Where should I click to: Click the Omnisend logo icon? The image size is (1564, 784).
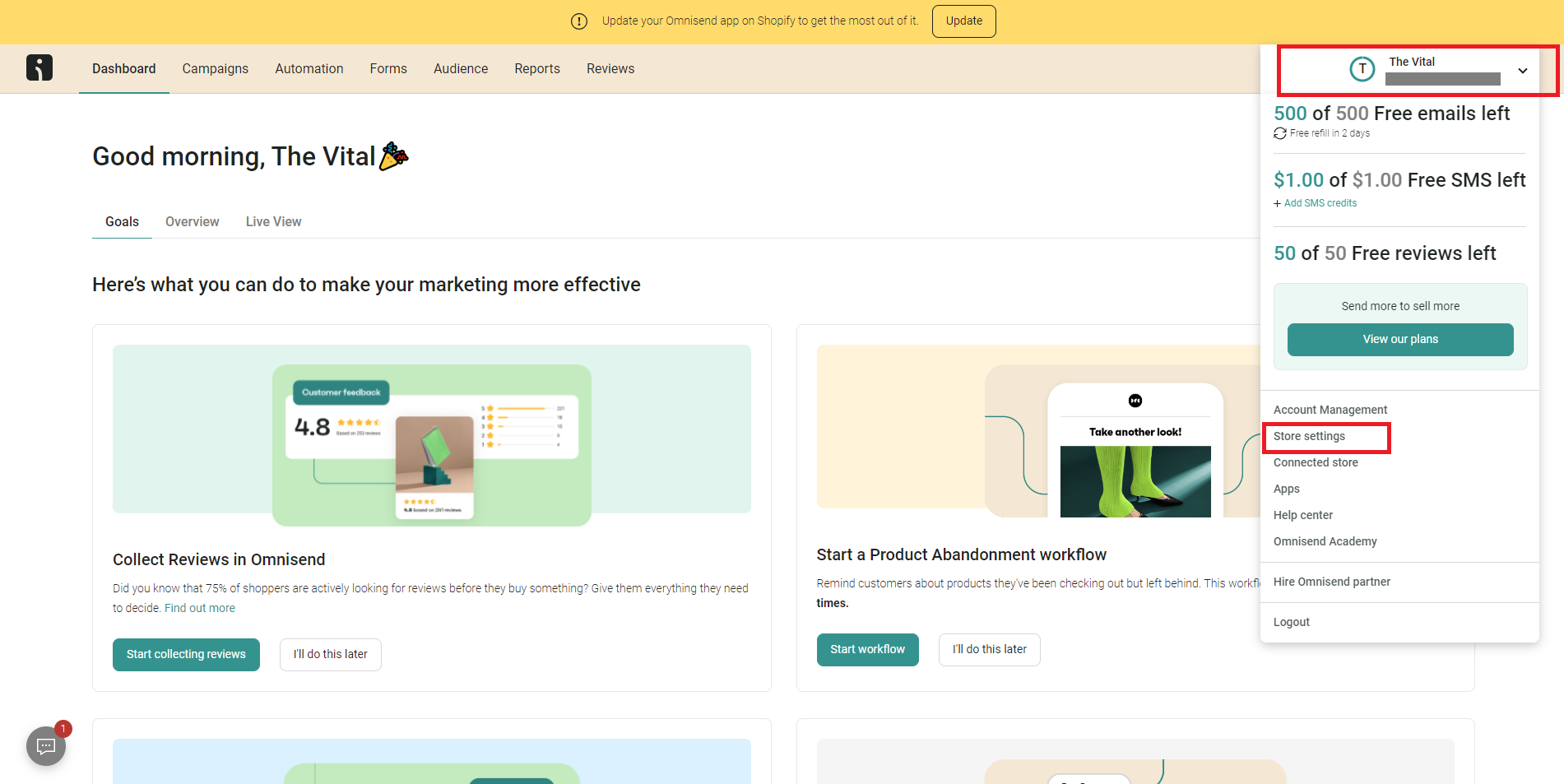pyautogui.click(x=39, y=67)
